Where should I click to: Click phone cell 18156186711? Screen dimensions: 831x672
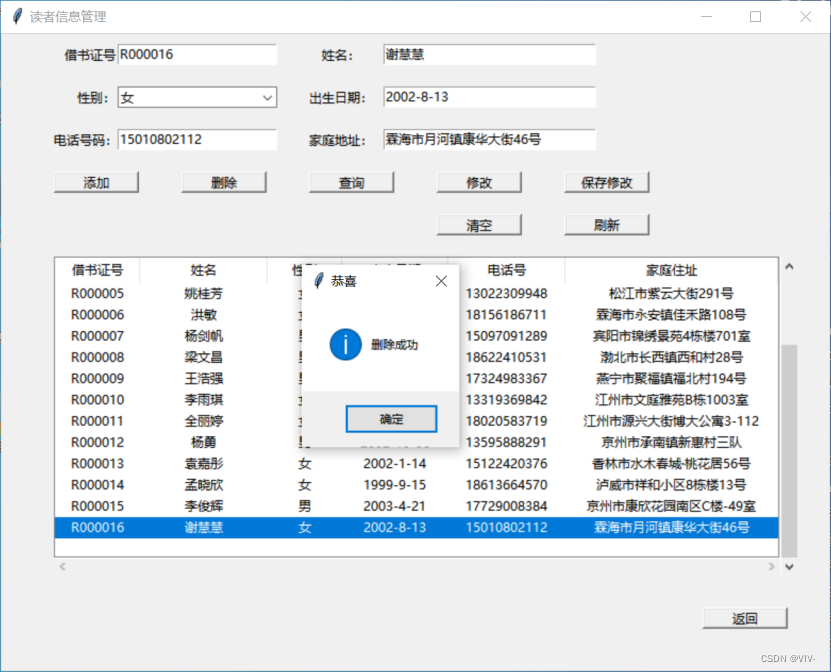[x=507, y=314]
